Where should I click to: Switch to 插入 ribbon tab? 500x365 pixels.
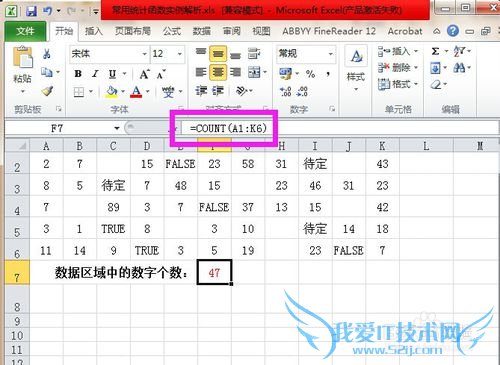point(94,31)
